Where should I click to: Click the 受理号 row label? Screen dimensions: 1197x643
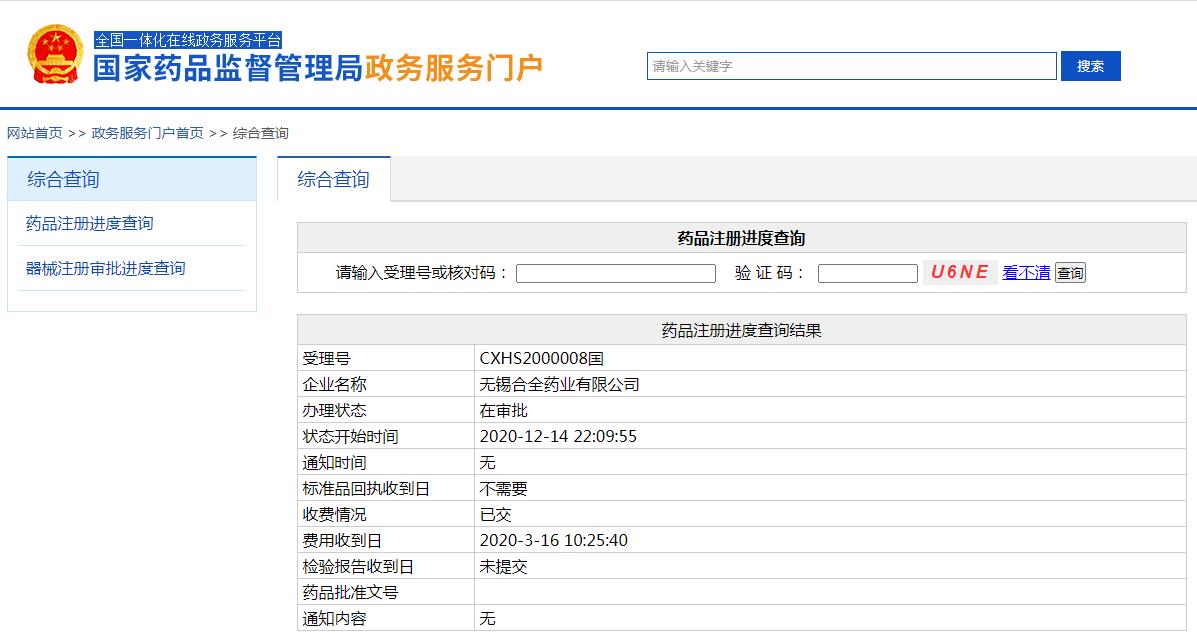point(326,358)
